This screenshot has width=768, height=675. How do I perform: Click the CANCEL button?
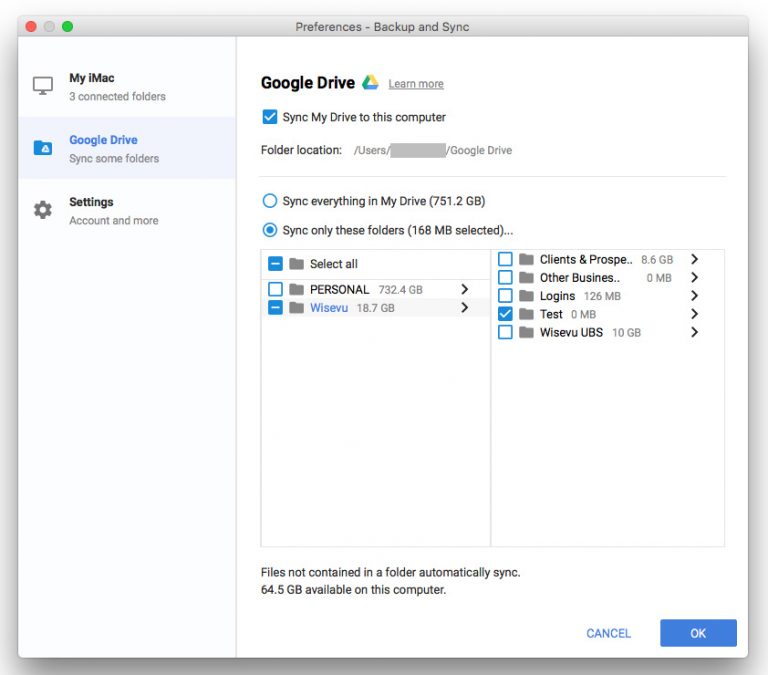tap(608, 633)
